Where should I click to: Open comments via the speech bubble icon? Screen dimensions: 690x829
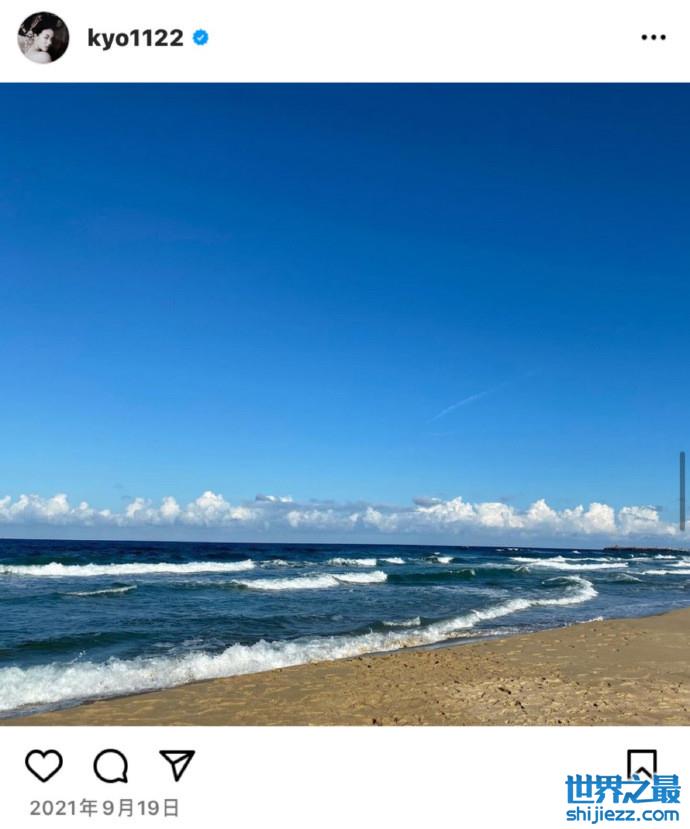pyautogui.click(x=111, y=766)
